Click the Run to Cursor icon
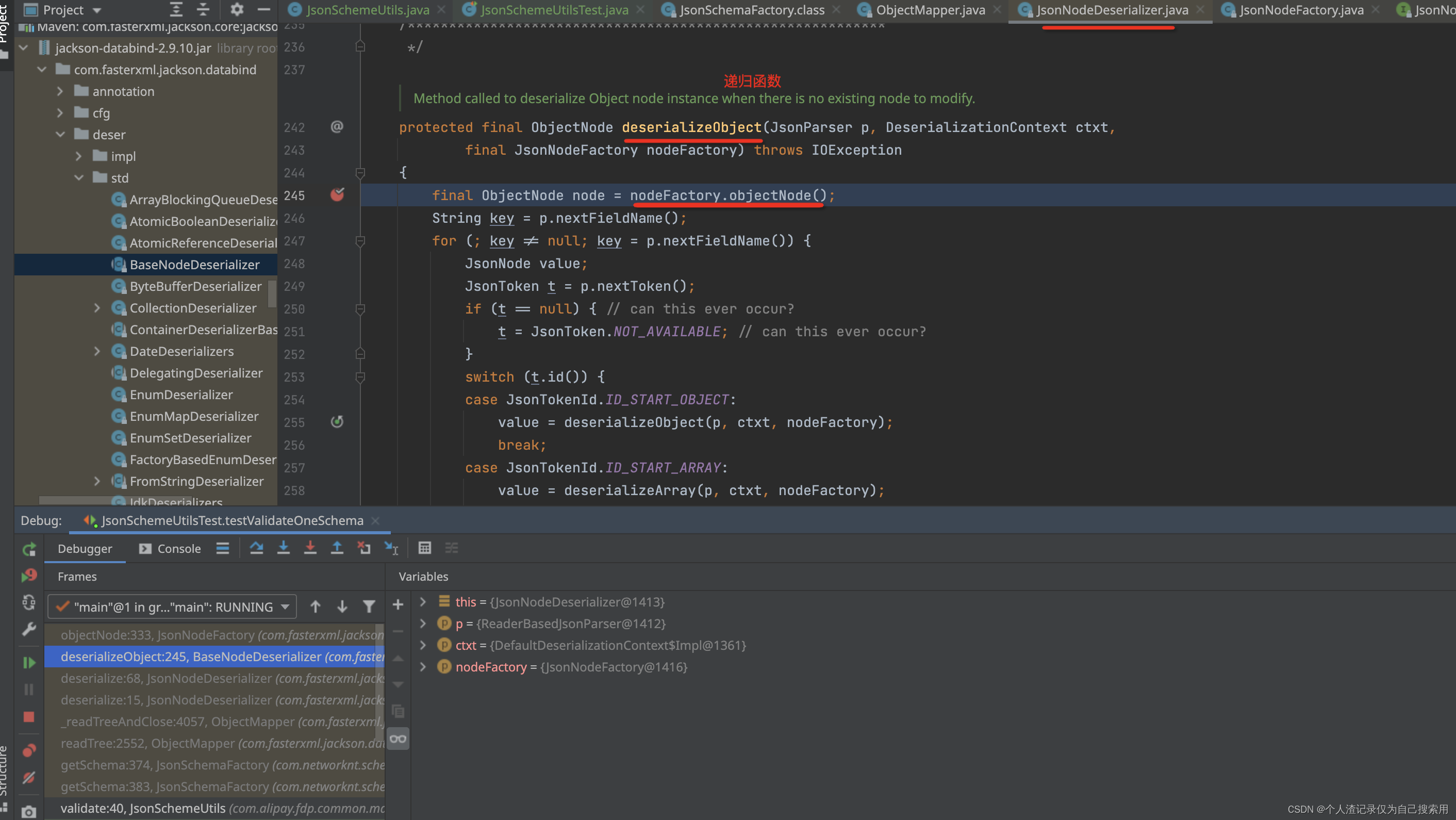The width and height of the screenshot is (1456, 820). pyautogui.click(x=391, y=548)
